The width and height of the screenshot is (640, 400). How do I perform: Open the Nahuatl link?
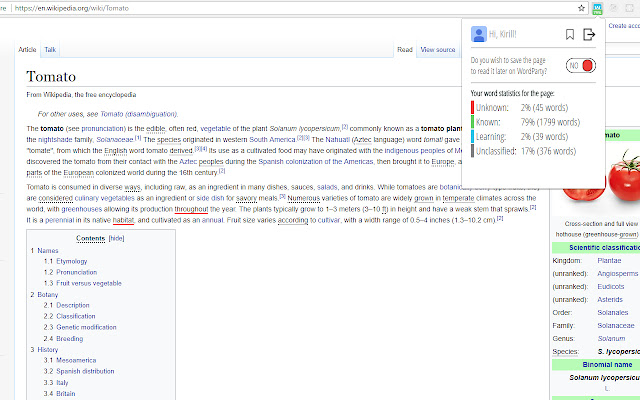[338, 140]
